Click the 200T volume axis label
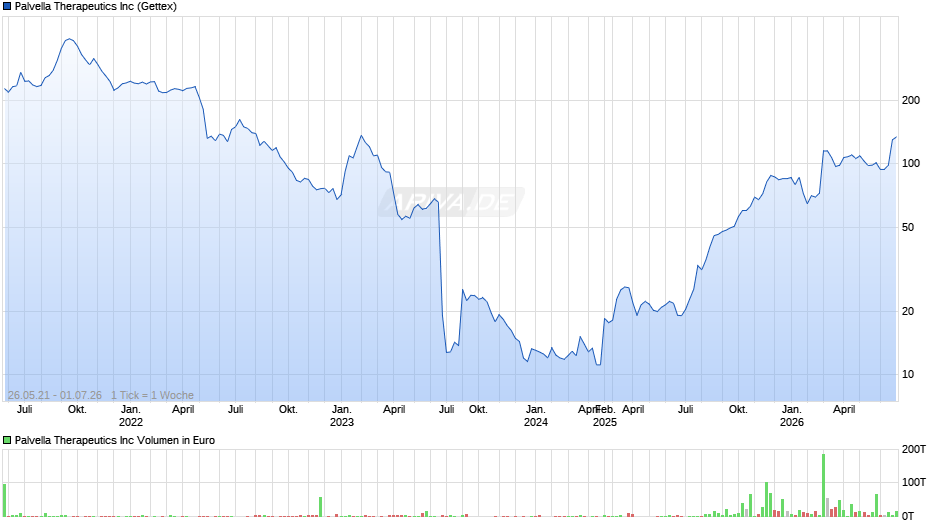The width and height of the screenshot is (940, 526). point(914,449)
